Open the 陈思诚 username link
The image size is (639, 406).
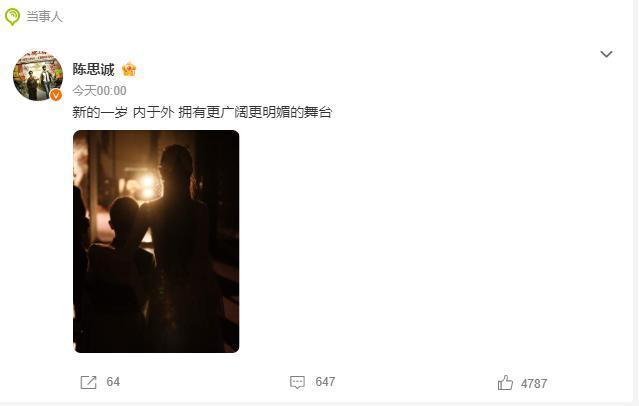tap(93, 69)
